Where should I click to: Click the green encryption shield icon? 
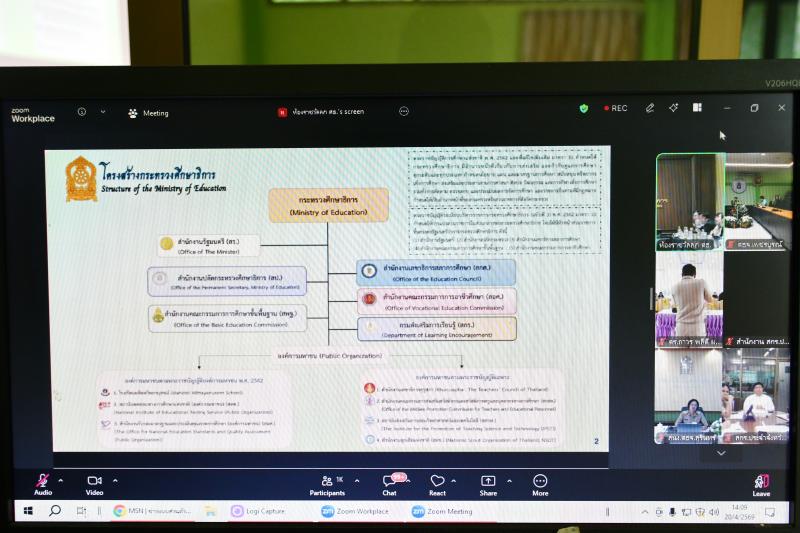click(x=584, y=108)
